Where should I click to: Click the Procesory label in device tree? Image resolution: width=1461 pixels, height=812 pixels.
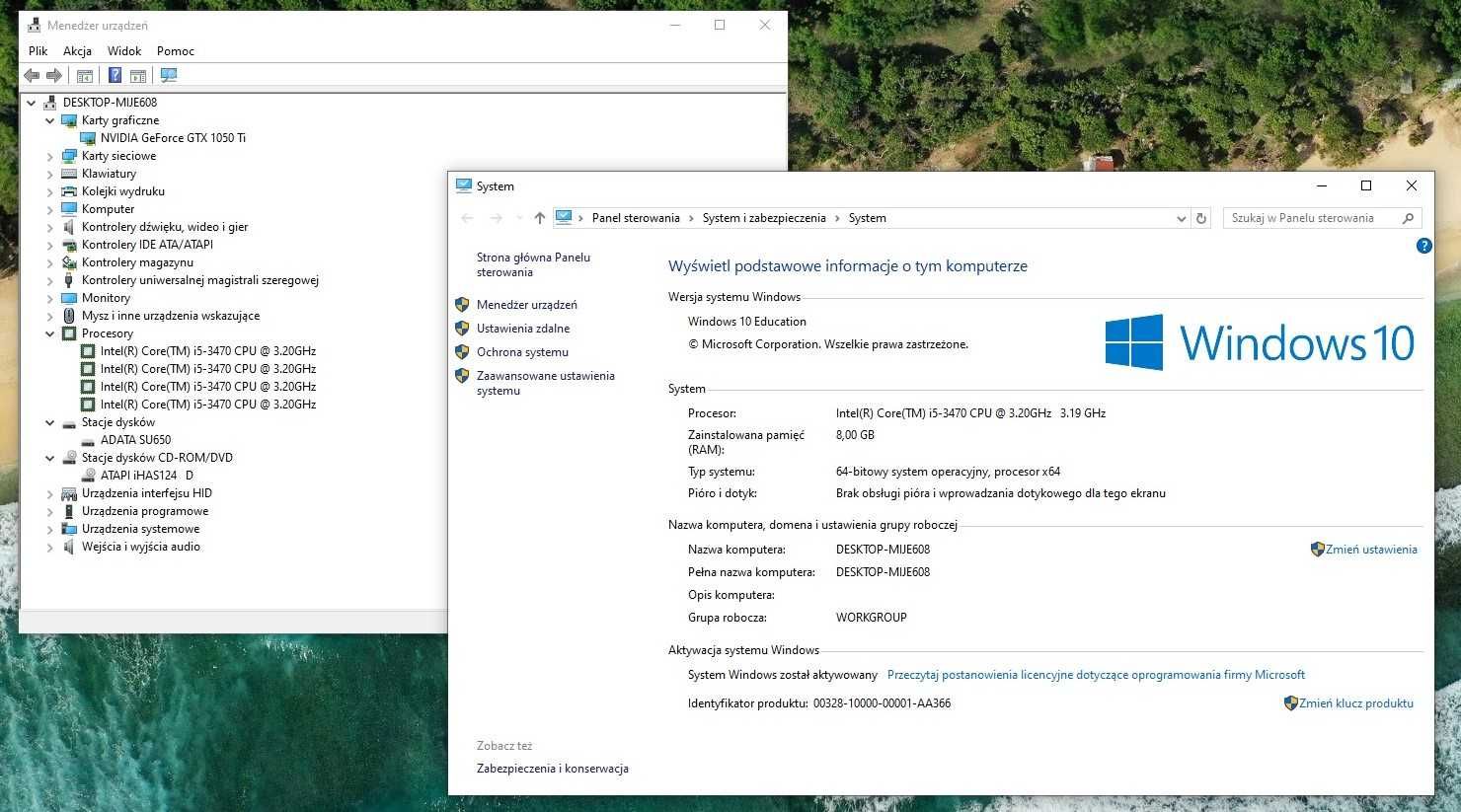pyautogui.click(x=108, y=333)
